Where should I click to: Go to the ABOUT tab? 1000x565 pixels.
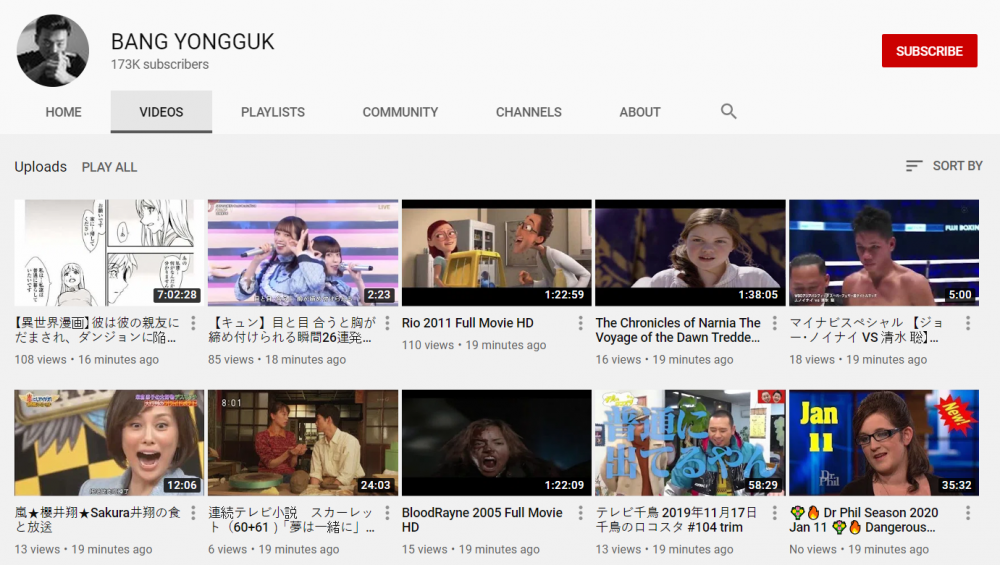pyautogui.click(x=639, y=112)
